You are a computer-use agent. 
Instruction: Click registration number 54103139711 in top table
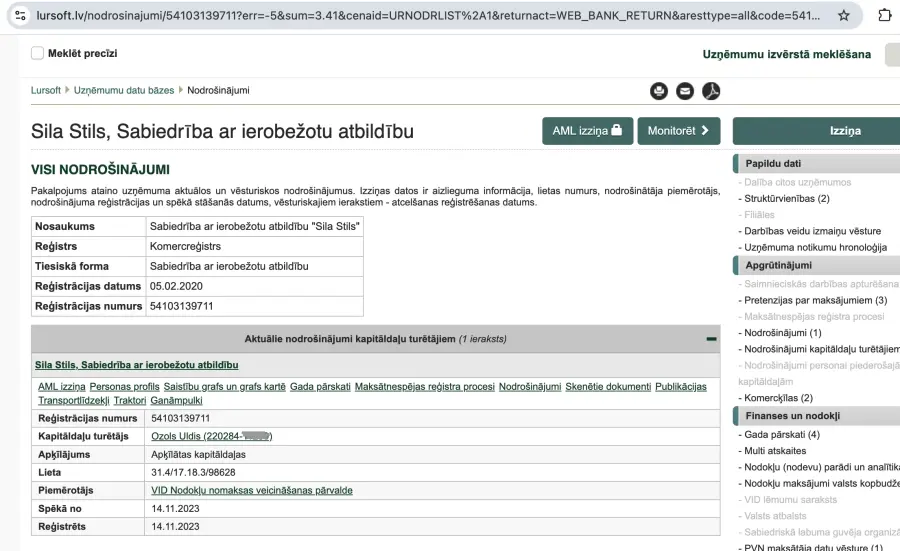181,306
